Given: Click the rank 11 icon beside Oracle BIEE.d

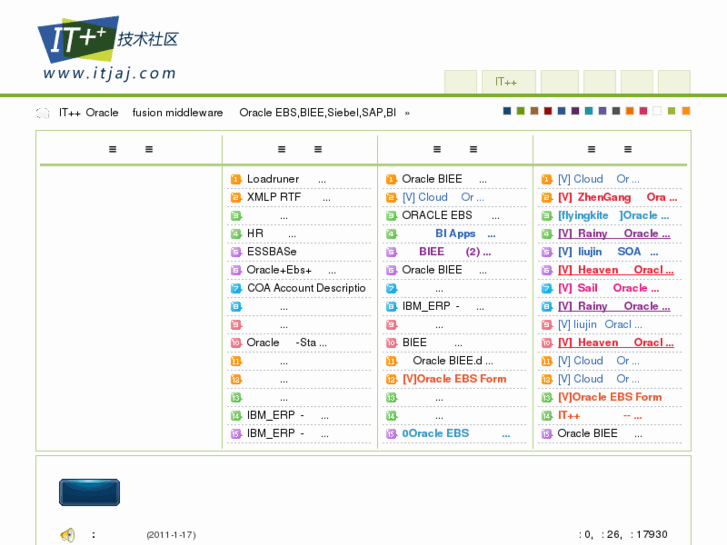Looking at the screenshot, I should (x=392, y=361).
